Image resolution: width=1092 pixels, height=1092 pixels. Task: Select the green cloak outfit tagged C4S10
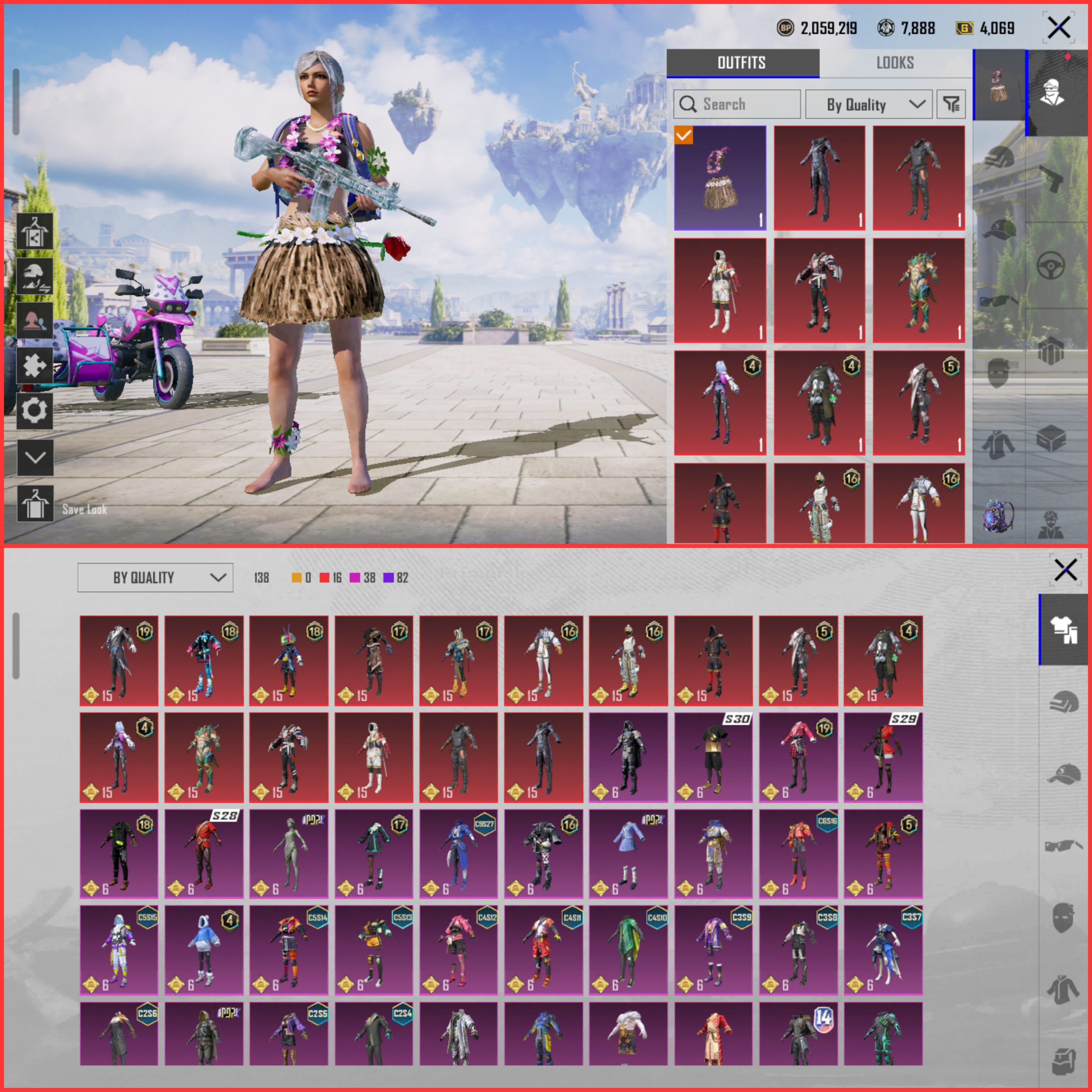pos(628,950)
